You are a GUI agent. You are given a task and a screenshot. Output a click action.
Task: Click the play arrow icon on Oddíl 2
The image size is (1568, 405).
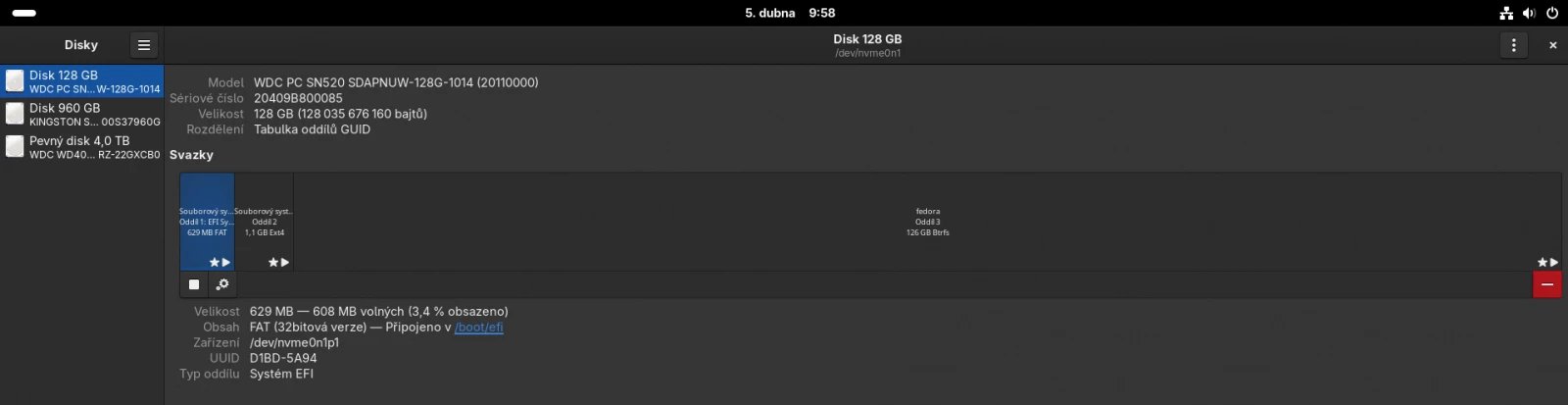pyautogui.click(x=285, y=263)
